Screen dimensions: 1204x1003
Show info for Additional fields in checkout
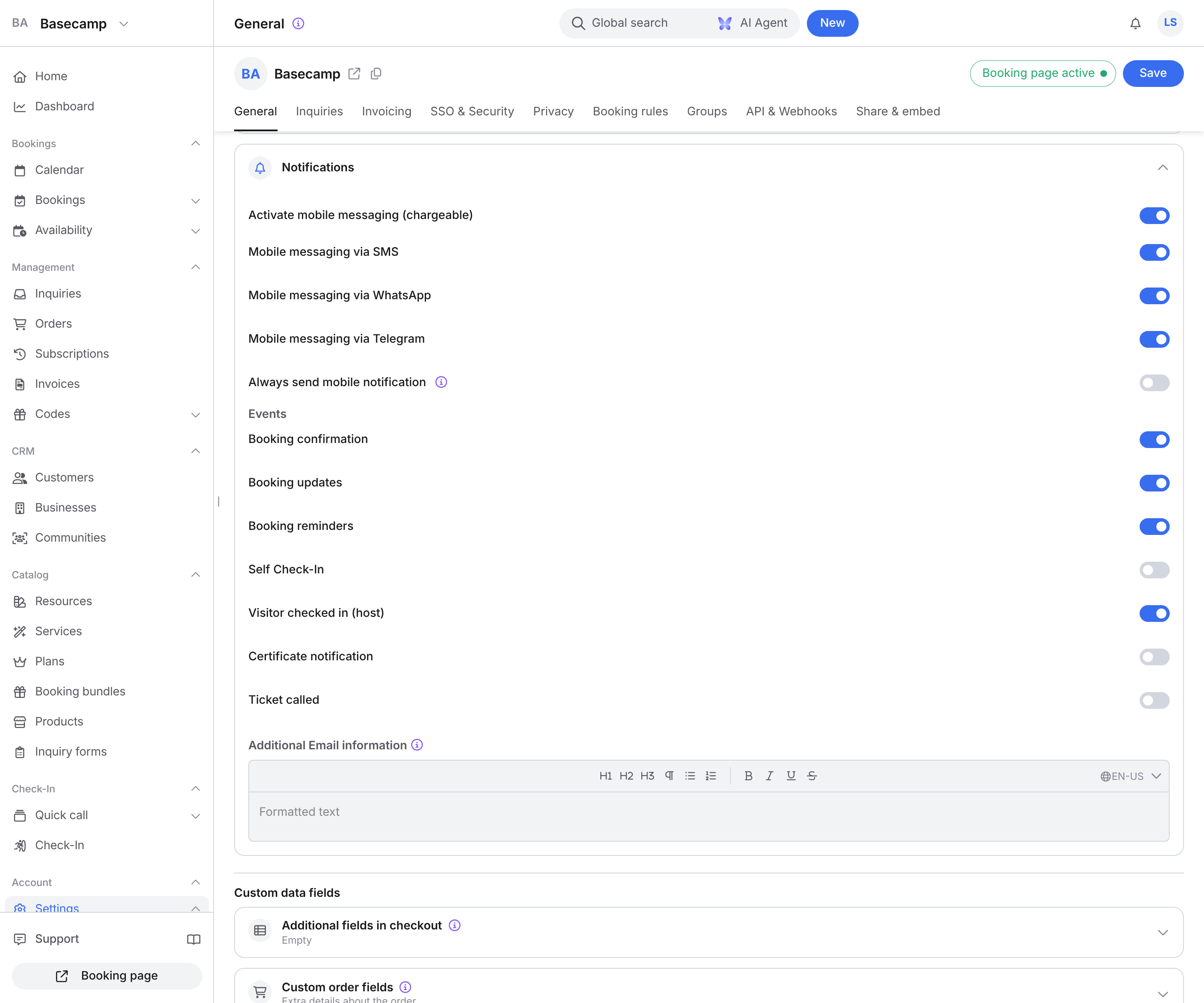[x=455, y=925]
